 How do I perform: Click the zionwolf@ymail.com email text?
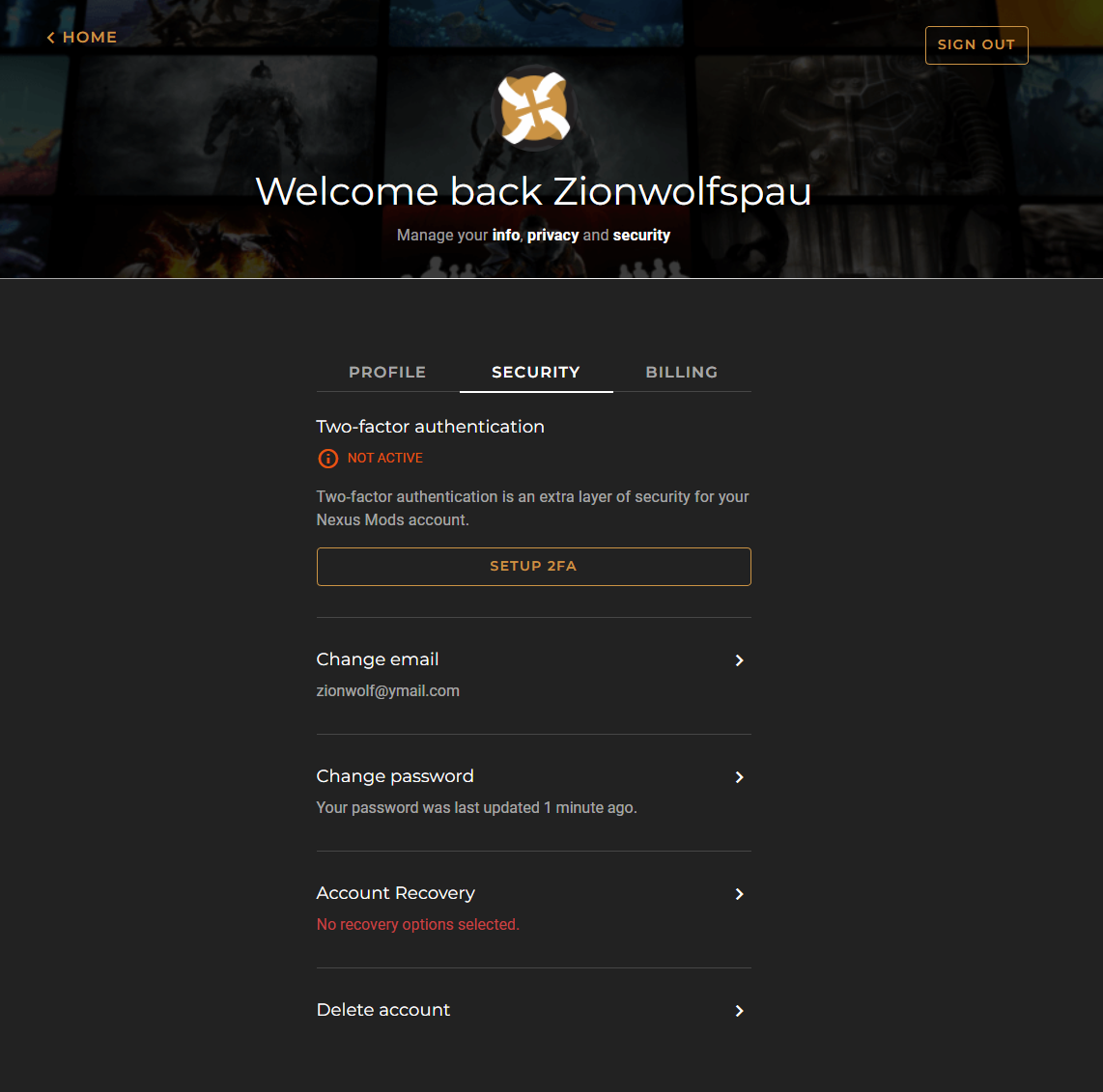pos(388,691)
